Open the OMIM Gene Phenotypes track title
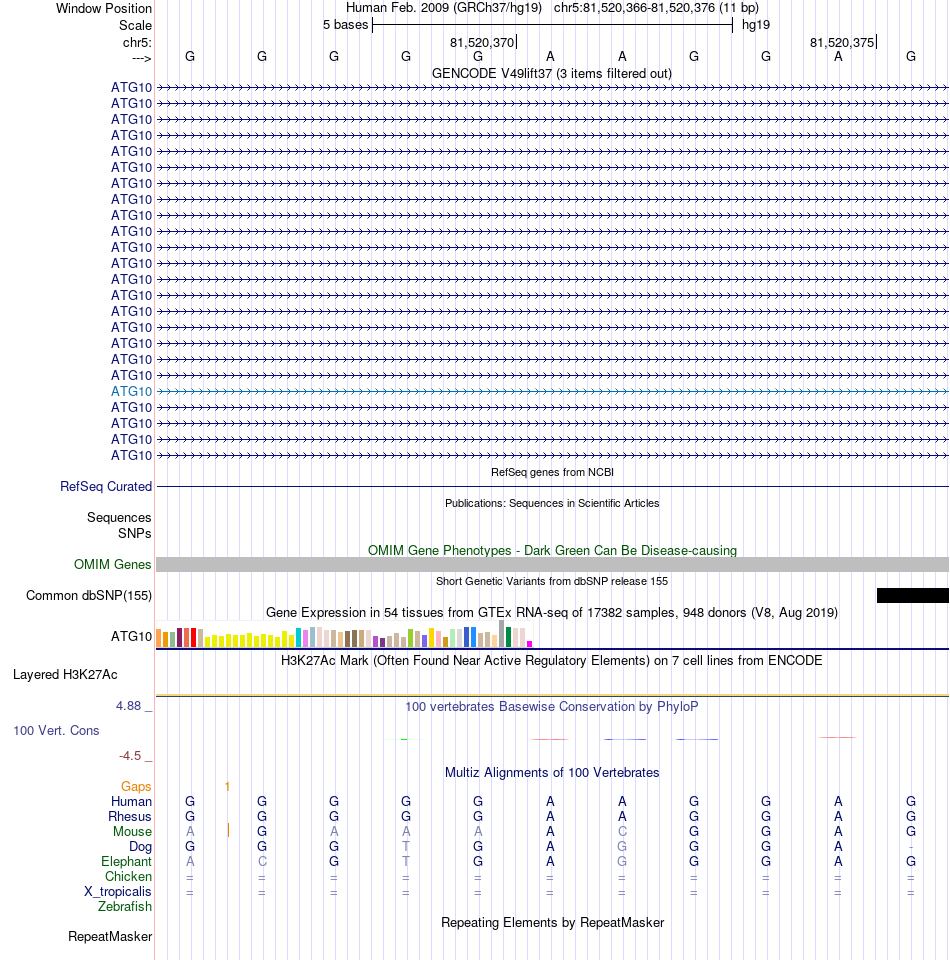The width and height of the screenshot is (950, 960). click(552, 550)
